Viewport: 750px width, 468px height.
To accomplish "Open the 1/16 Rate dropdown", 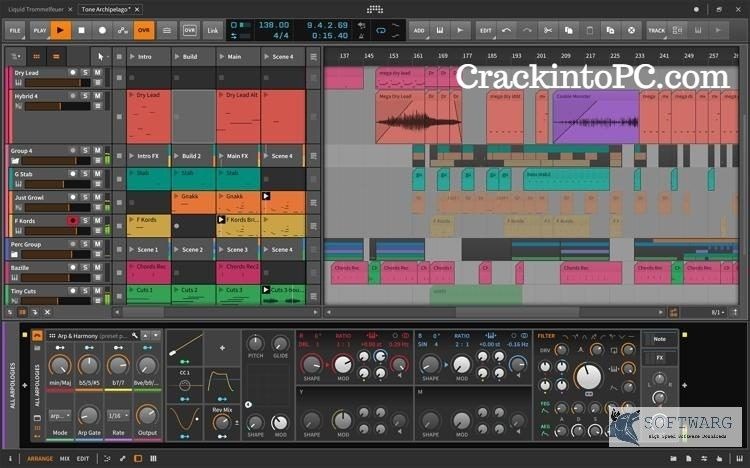I will tap(118, 416).
